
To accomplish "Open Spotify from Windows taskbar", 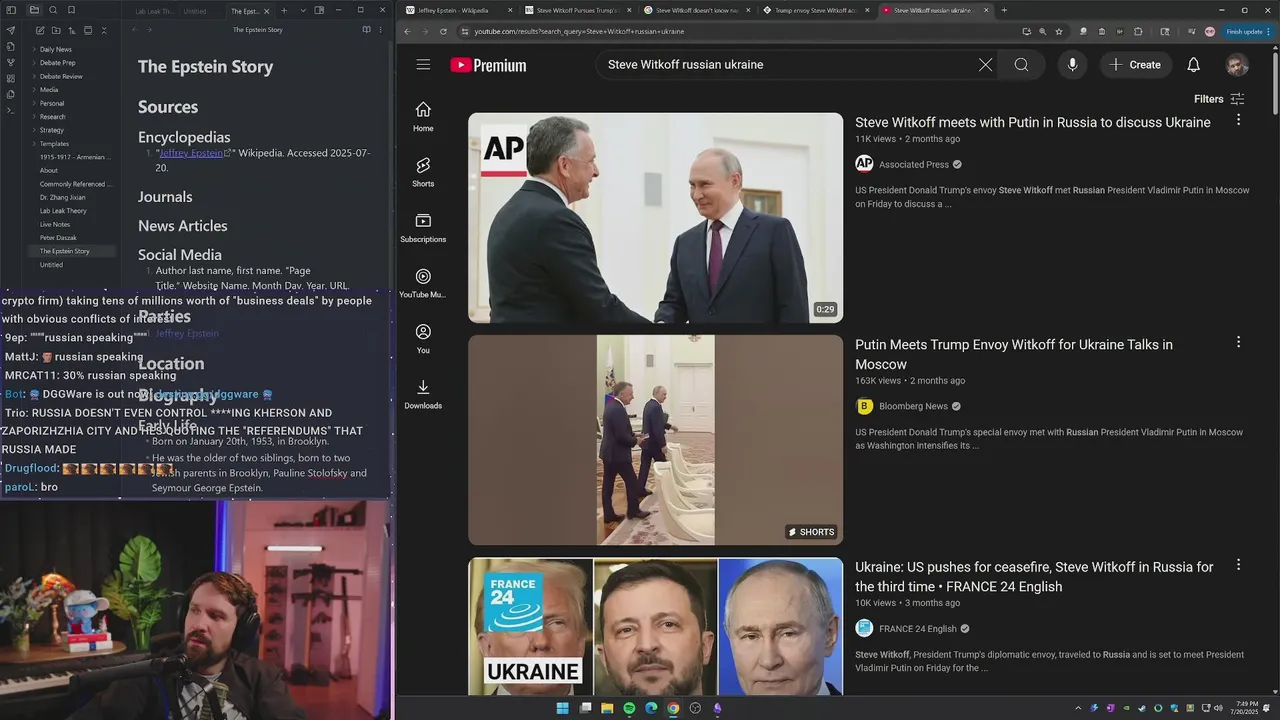I will click(x=629, y=708).
